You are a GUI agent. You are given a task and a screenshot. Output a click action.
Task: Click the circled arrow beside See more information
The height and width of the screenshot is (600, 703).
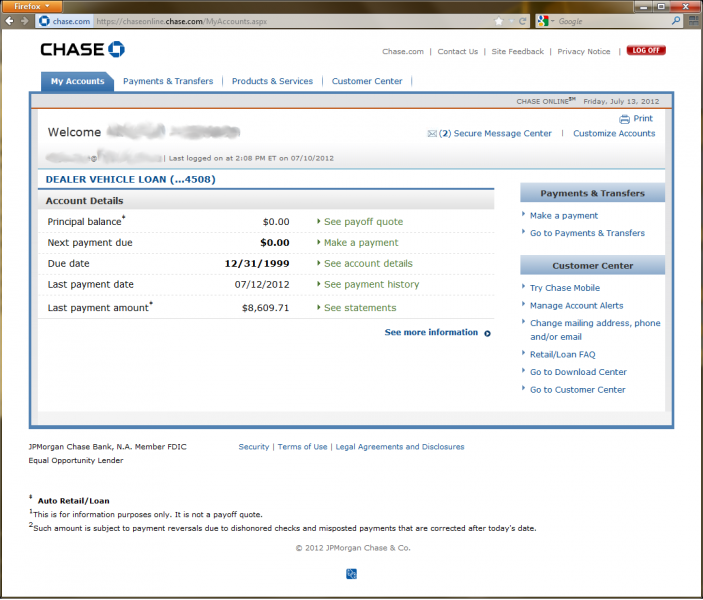tap(488, 333)
